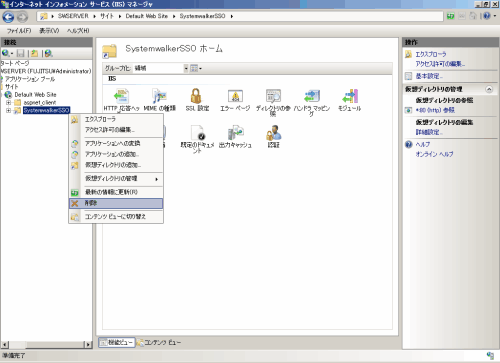This screenshot has width=500, height=363.
Task: Click the 詳細設定 link in 操作 pane
Action: click(429, 132)
